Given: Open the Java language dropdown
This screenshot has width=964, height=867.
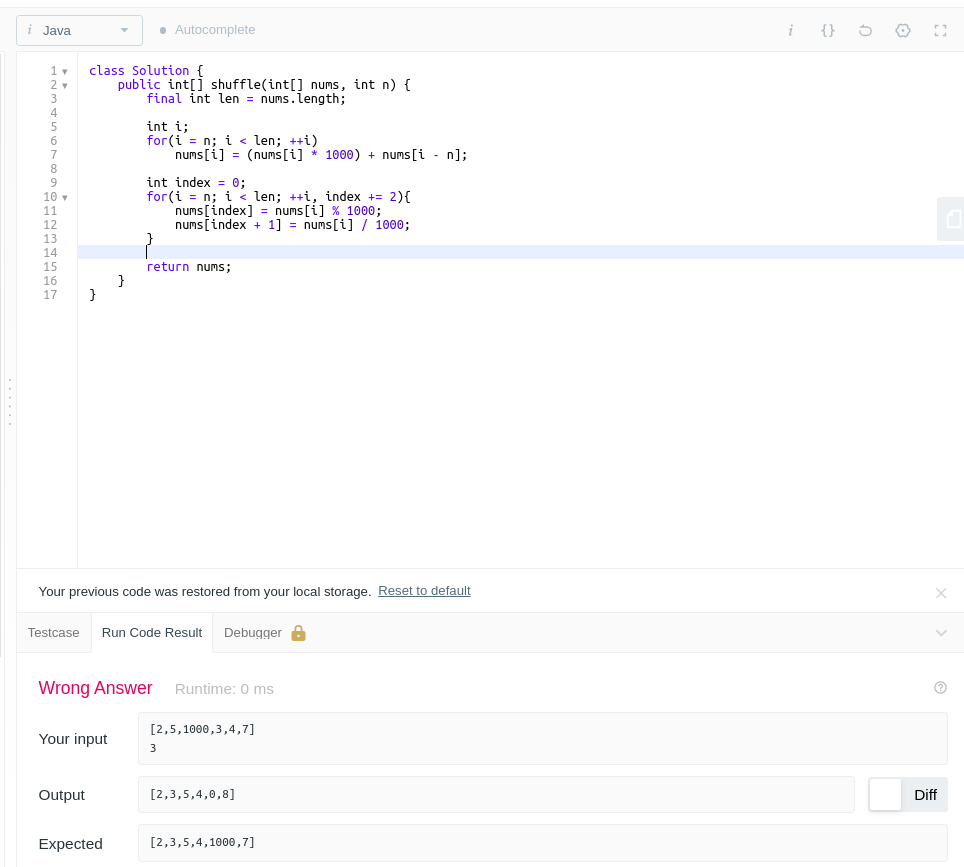Looking at the screenshot, I should [x=79, y=30].
